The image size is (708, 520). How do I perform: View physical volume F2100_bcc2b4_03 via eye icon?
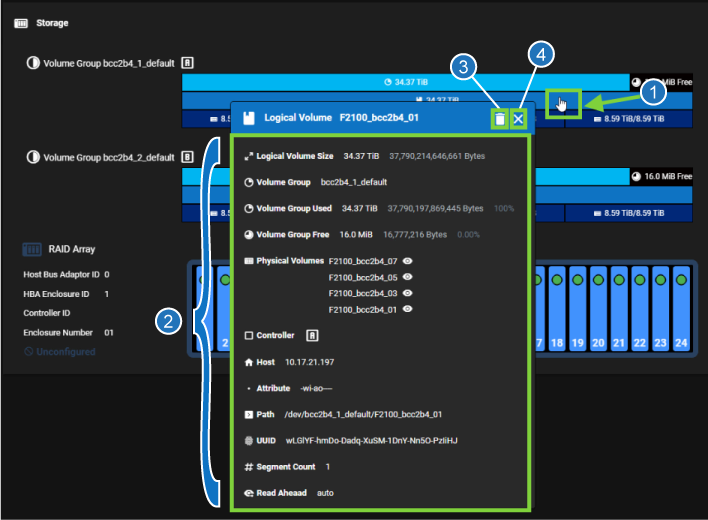coord(407,293)
